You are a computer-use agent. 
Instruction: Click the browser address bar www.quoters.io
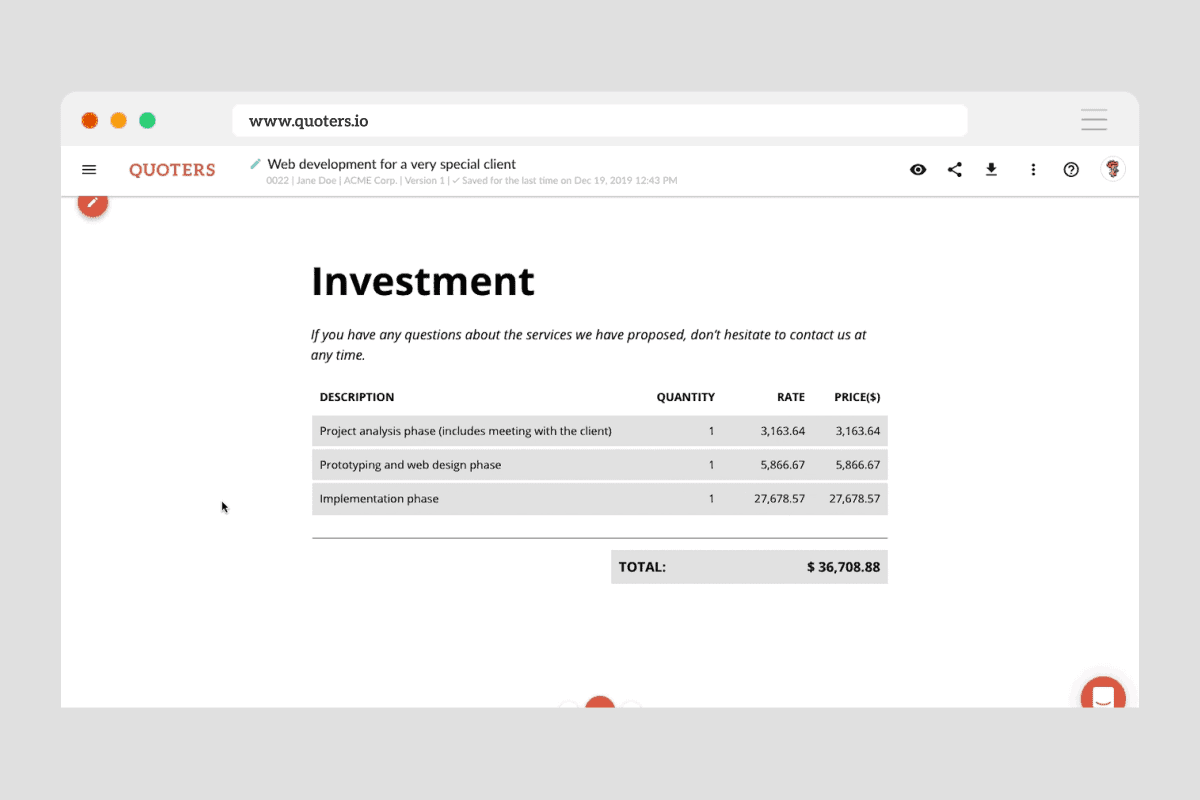pyautogui.click(x=600, y=121)
